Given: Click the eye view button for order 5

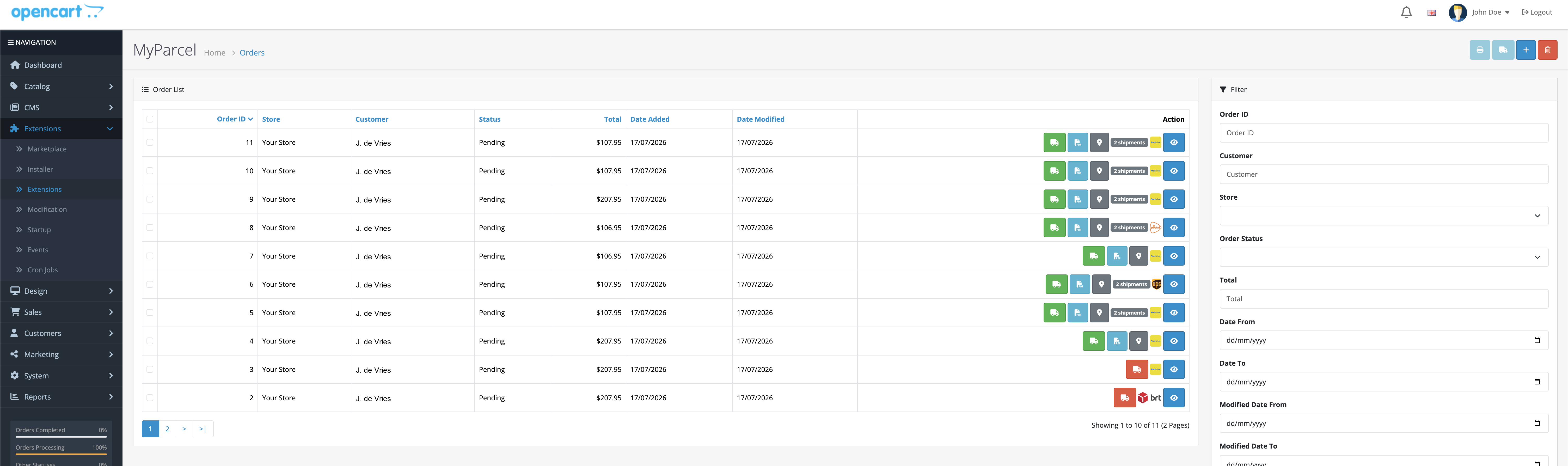Looking at the screenshot, I should [x=1174, y=313].
